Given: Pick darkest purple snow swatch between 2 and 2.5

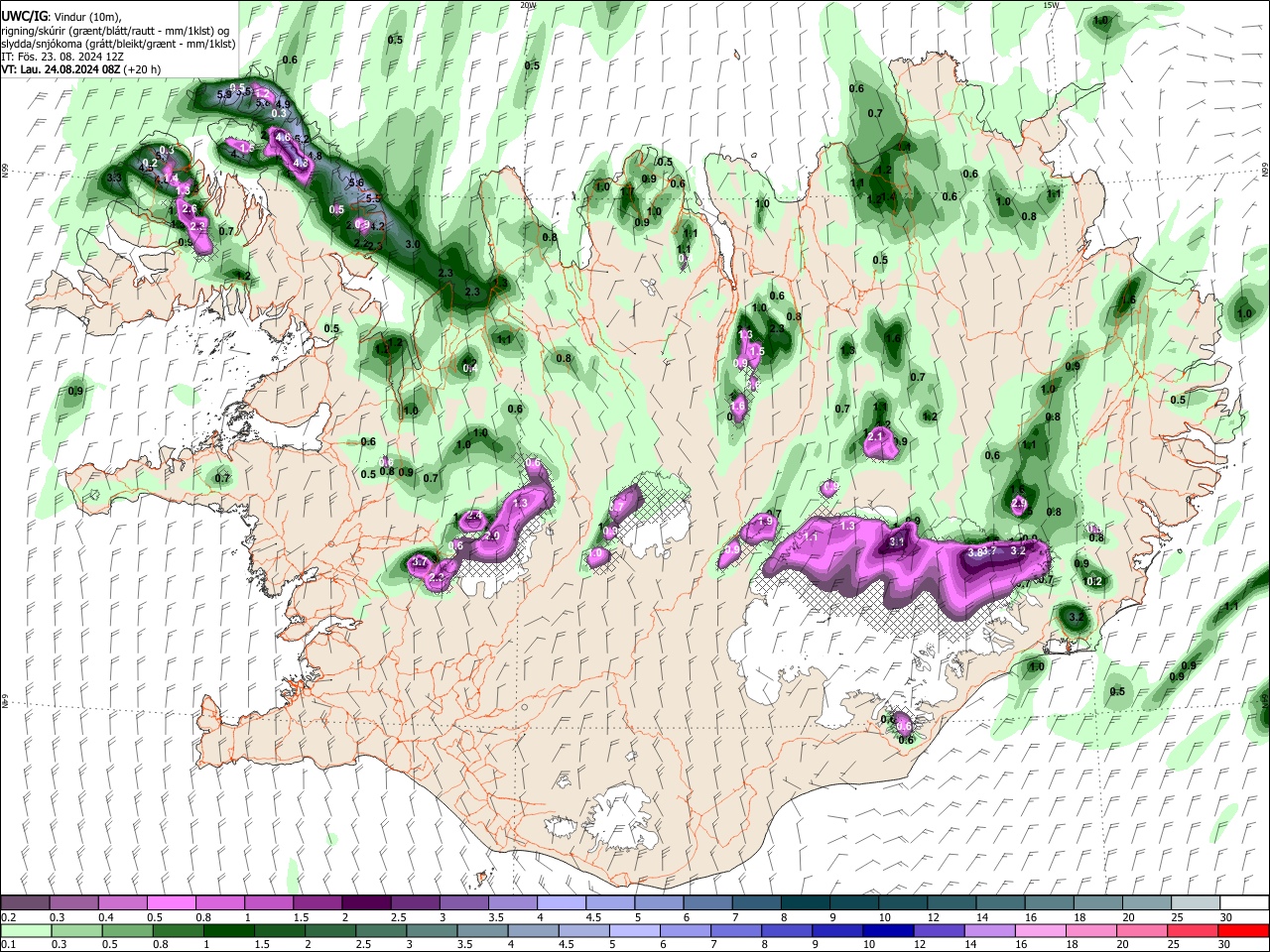Looking at the screenshot, I should pos(366,903).
